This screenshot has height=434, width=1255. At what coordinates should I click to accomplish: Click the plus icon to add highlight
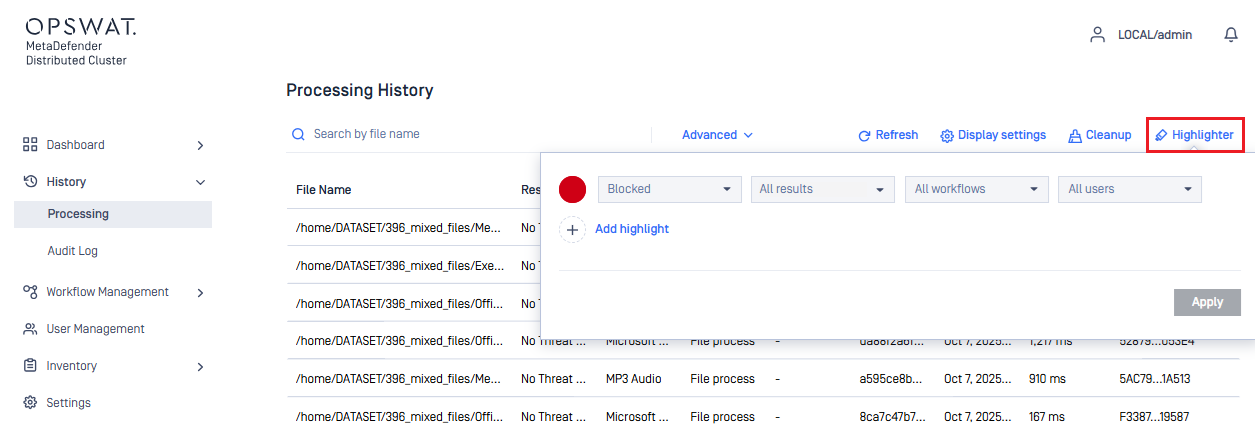point(572,230)
